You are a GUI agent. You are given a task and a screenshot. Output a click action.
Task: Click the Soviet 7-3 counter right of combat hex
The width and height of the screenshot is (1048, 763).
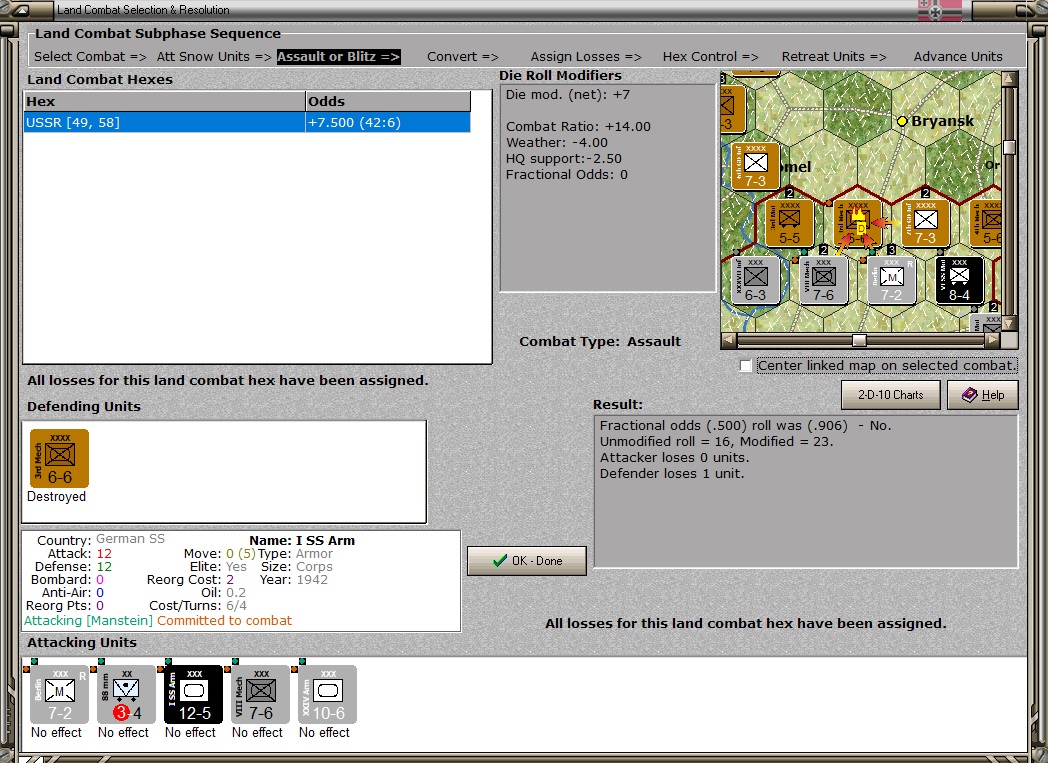[x=926, y=223]
